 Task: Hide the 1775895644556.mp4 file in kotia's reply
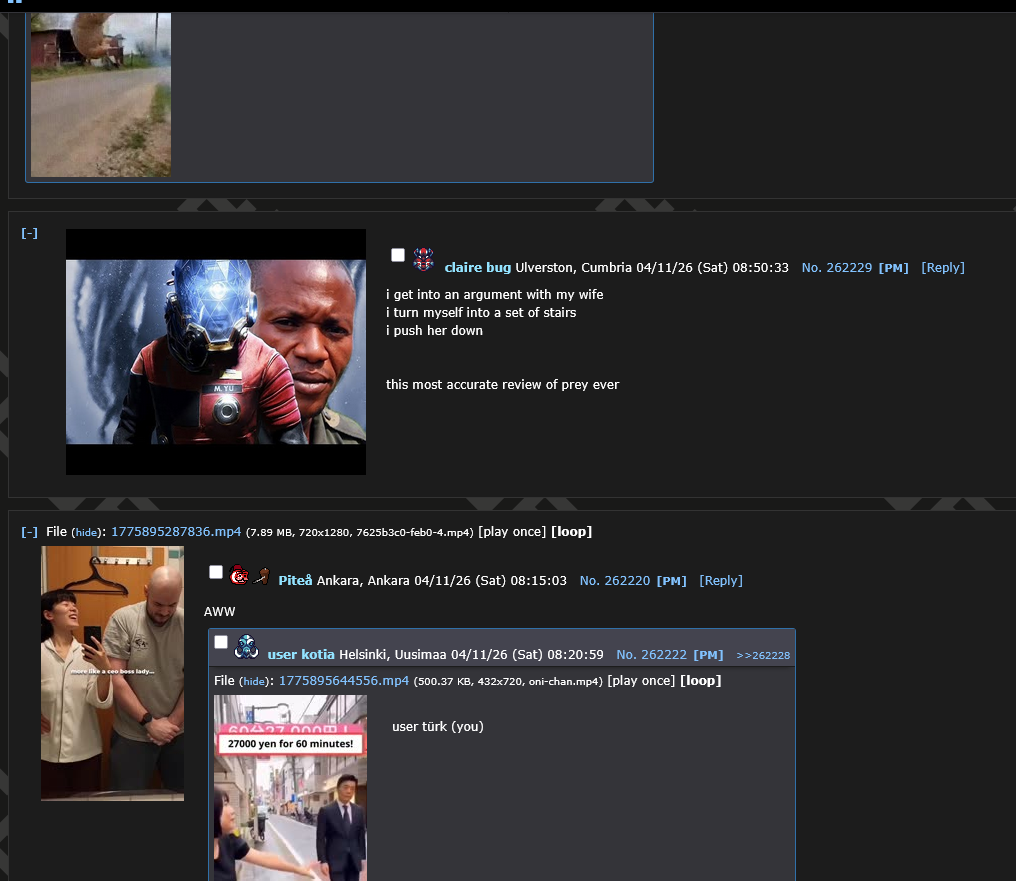255,681
